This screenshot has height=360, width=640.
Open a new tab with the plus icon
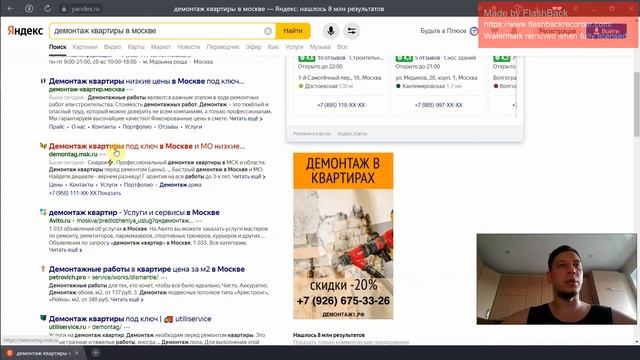[96, 353]
